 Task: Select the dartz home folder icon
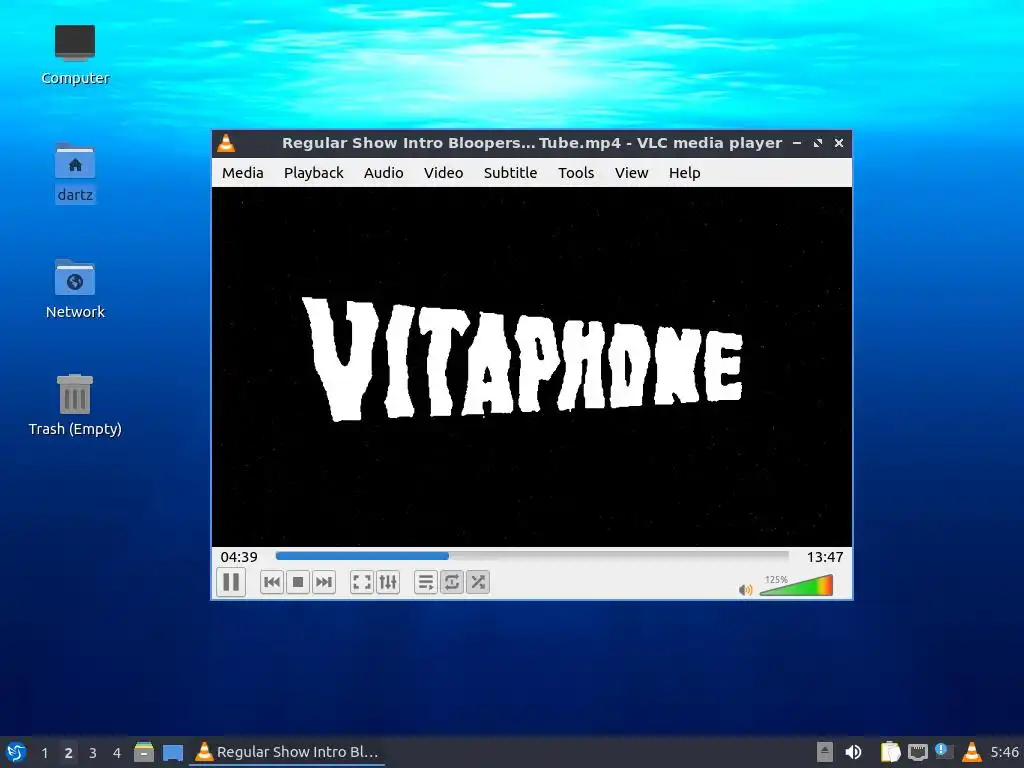[x=75, y=173]
